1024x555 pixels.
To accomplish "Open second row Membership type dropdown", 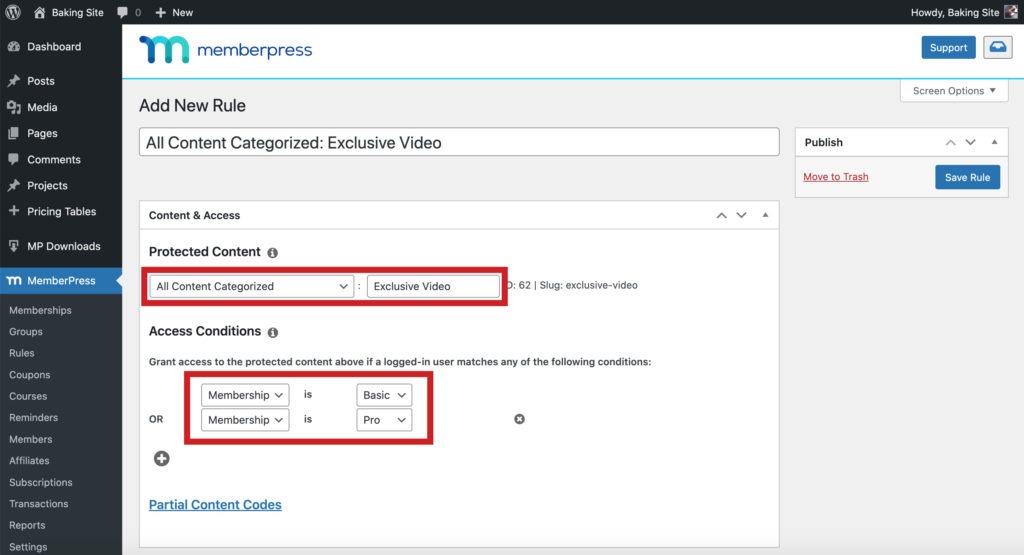I will [245, 420].
